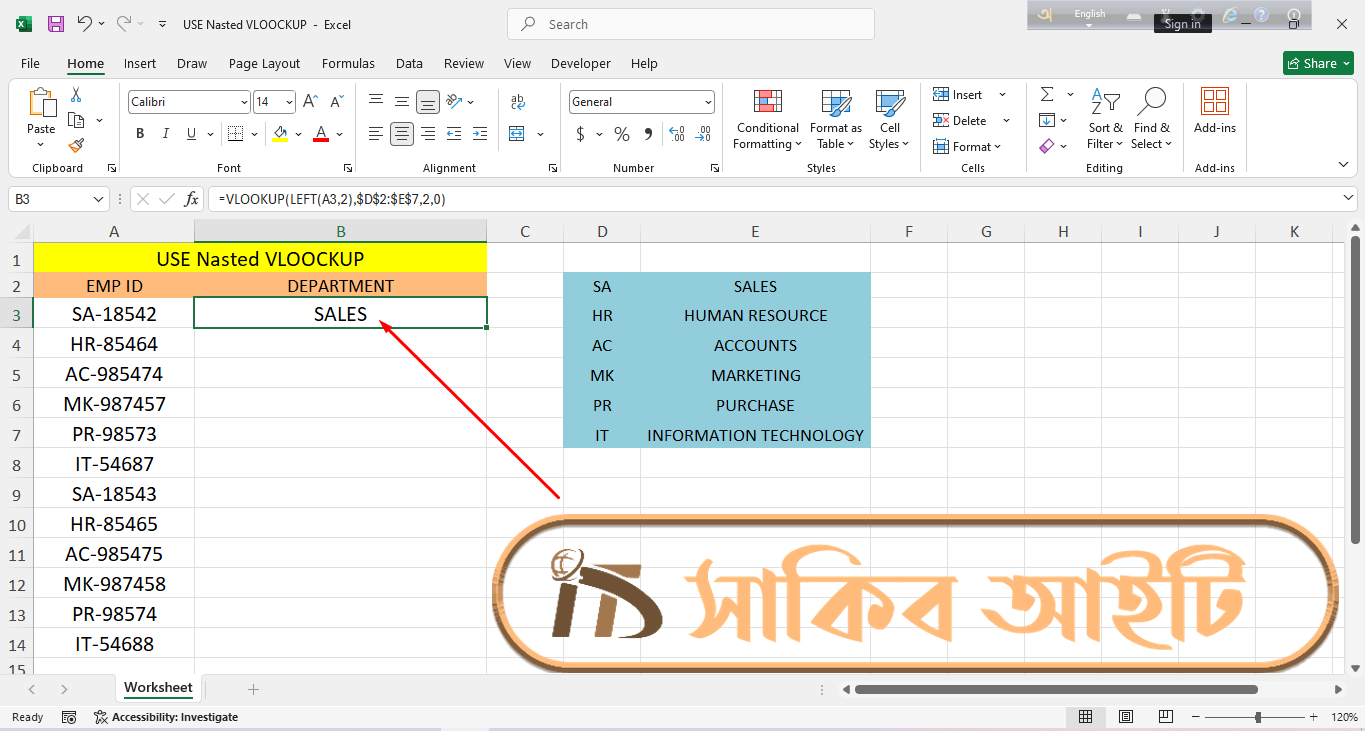1365x731 pixels.
Task: Open the Add-ins icon
Action: 1214,110
